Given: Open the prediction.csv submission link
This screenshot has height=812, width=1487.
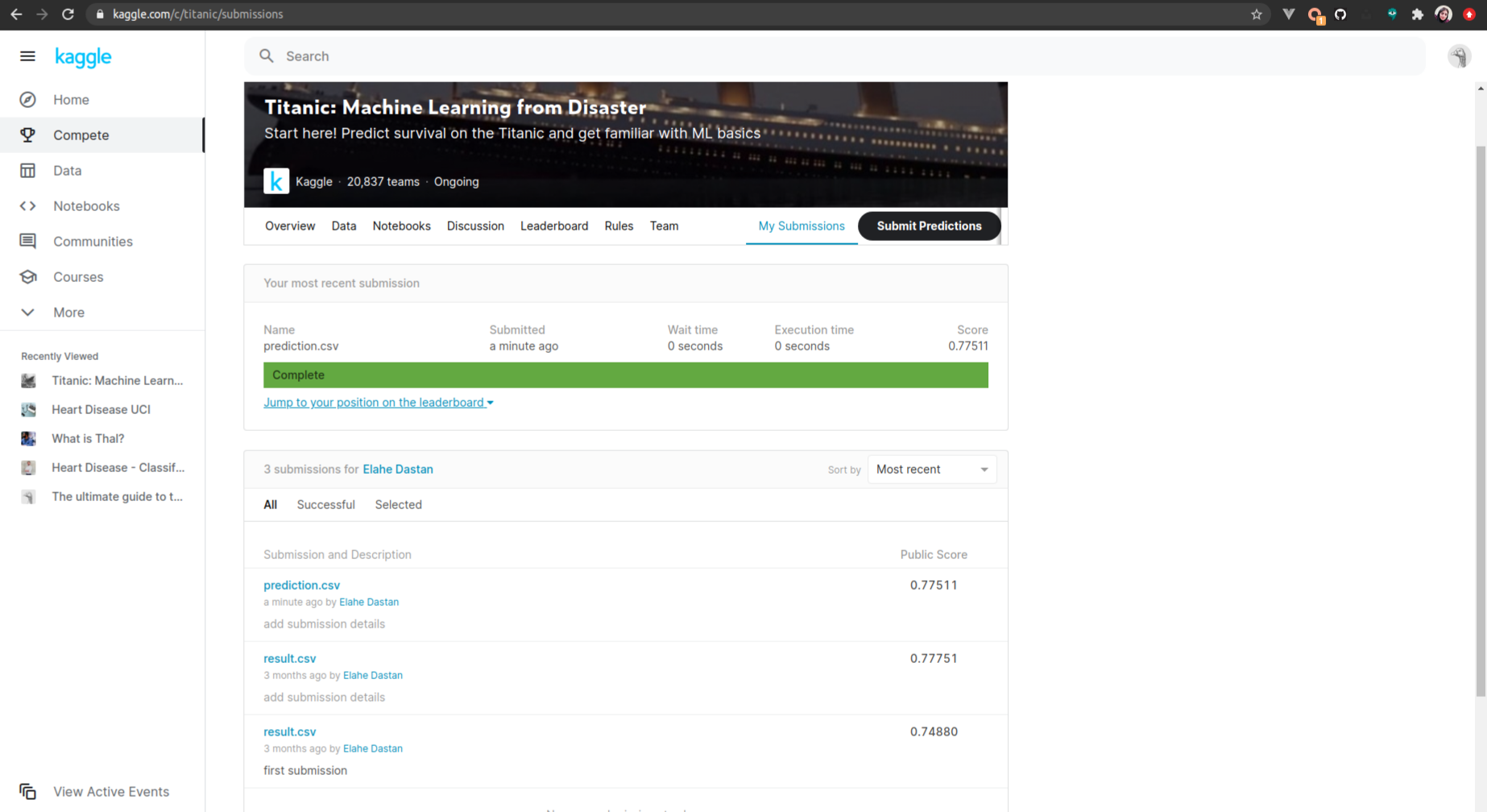Looking at the screenshot, I should [x=301, y=586].
